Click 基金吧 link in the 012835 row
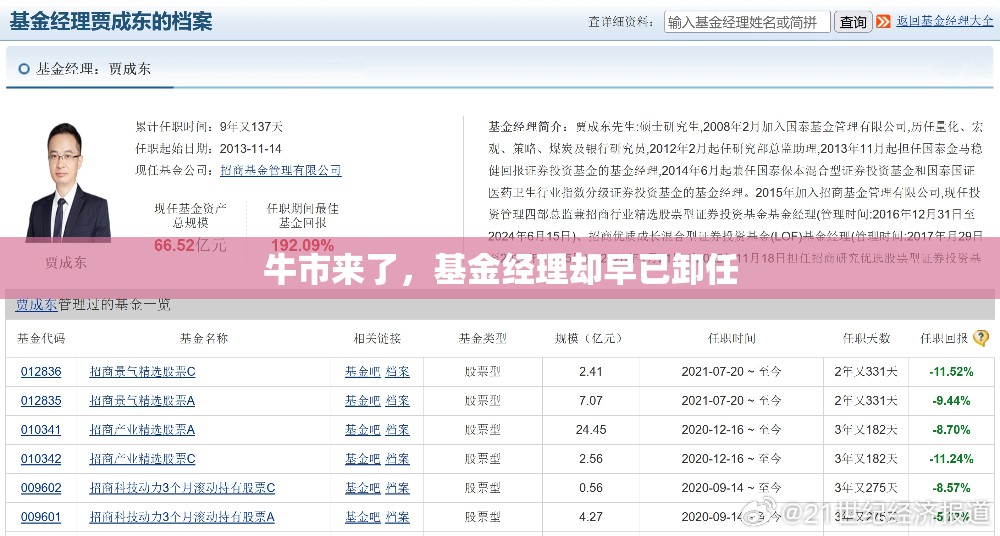This screenshot has width=1000, height=536. click(362, 401)
